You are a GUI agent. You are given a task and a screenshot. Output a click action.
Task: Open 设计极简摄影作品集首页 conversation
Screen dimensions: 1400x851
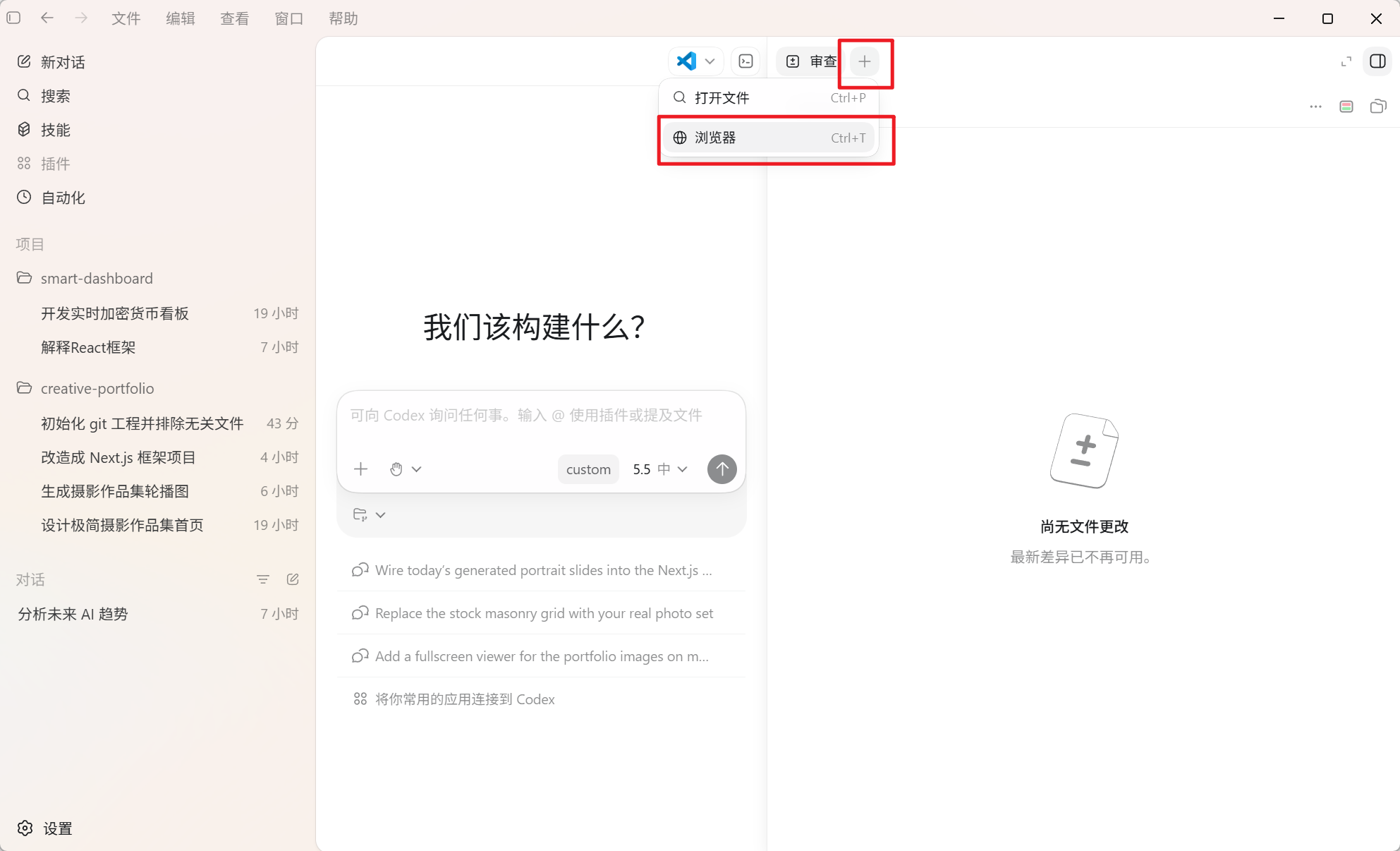(158, 525)
